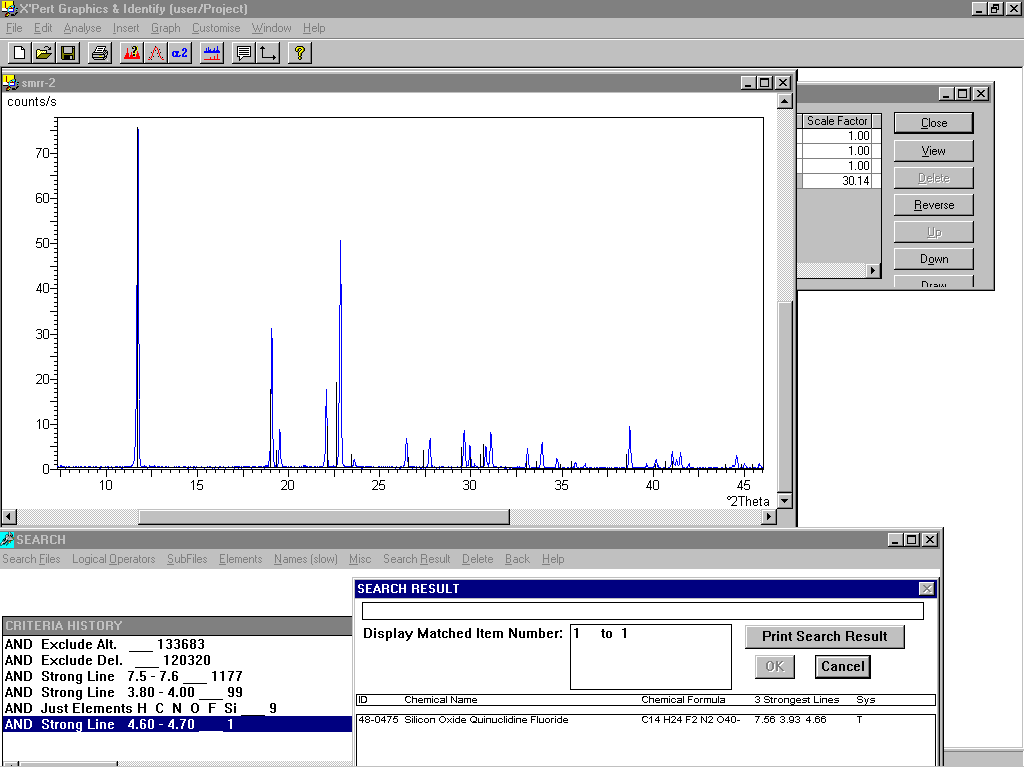Image resolution: width=1024 pixels, height=768 pixels.
Task: Select the Silicon Oxide Quinuclidine Fluoride result
Action: (x=486, y=720)
